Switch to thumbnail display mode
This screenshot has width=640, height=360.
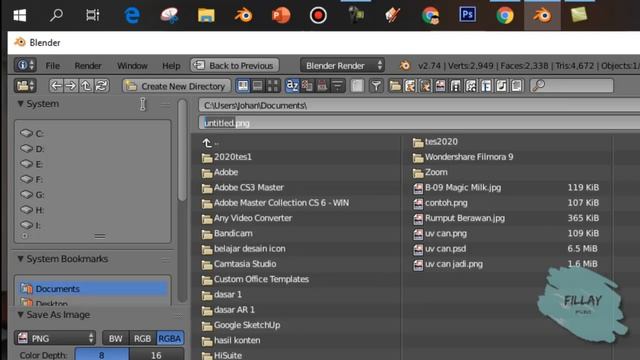(273, 86)
